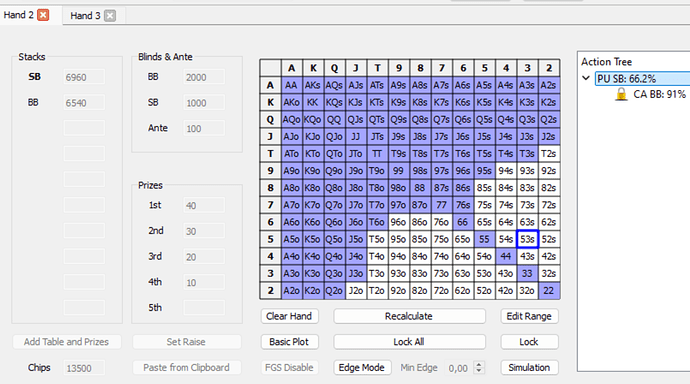Select the A2o hand cell
Image resolution: width=690 pixels, height=384 pixels.
(291, 291)
